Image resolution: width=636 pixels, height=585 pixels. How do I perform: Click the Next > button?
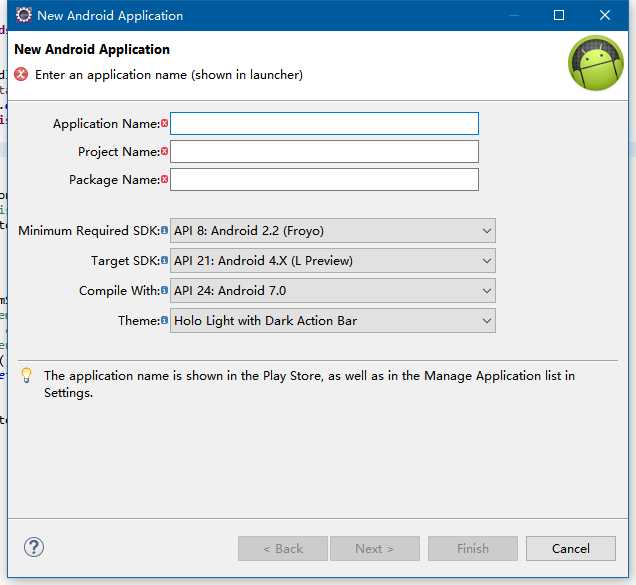(x=374, y=548)
